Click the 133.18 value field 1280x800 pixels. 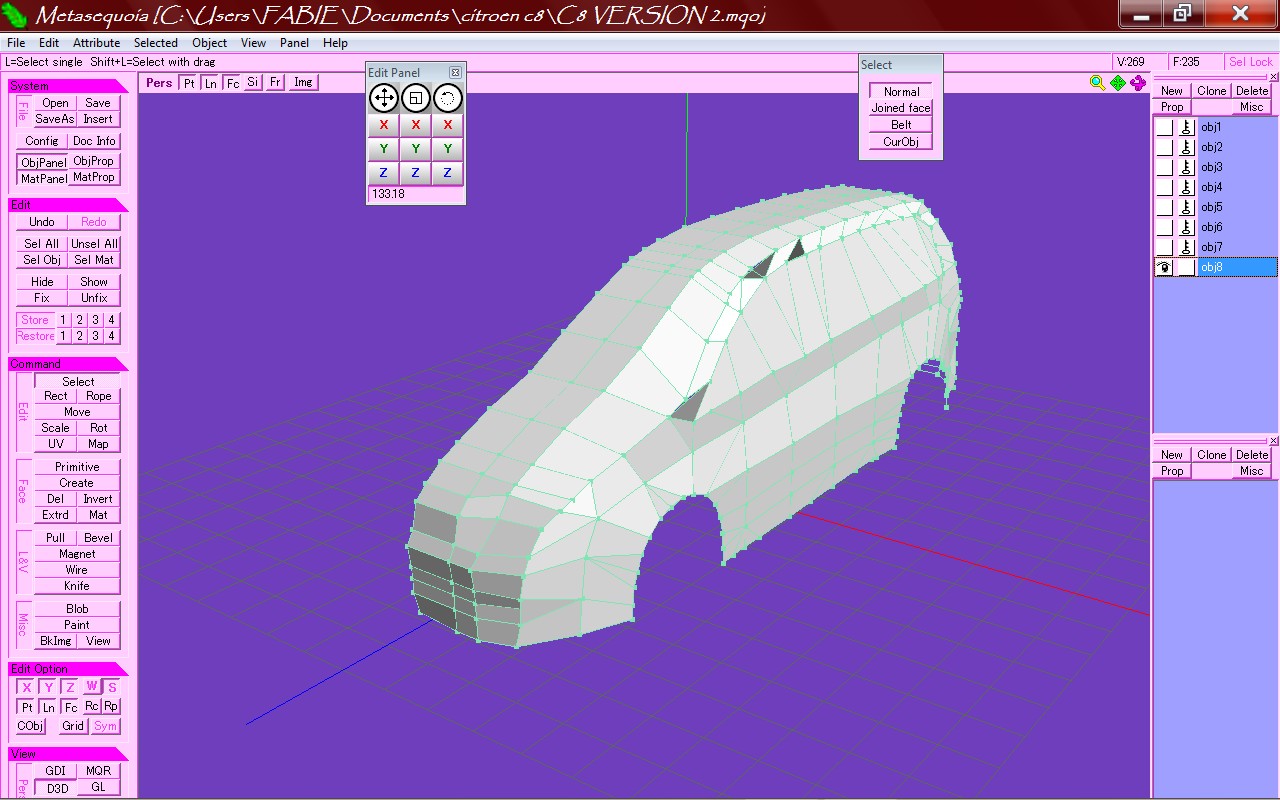(416, 194)
